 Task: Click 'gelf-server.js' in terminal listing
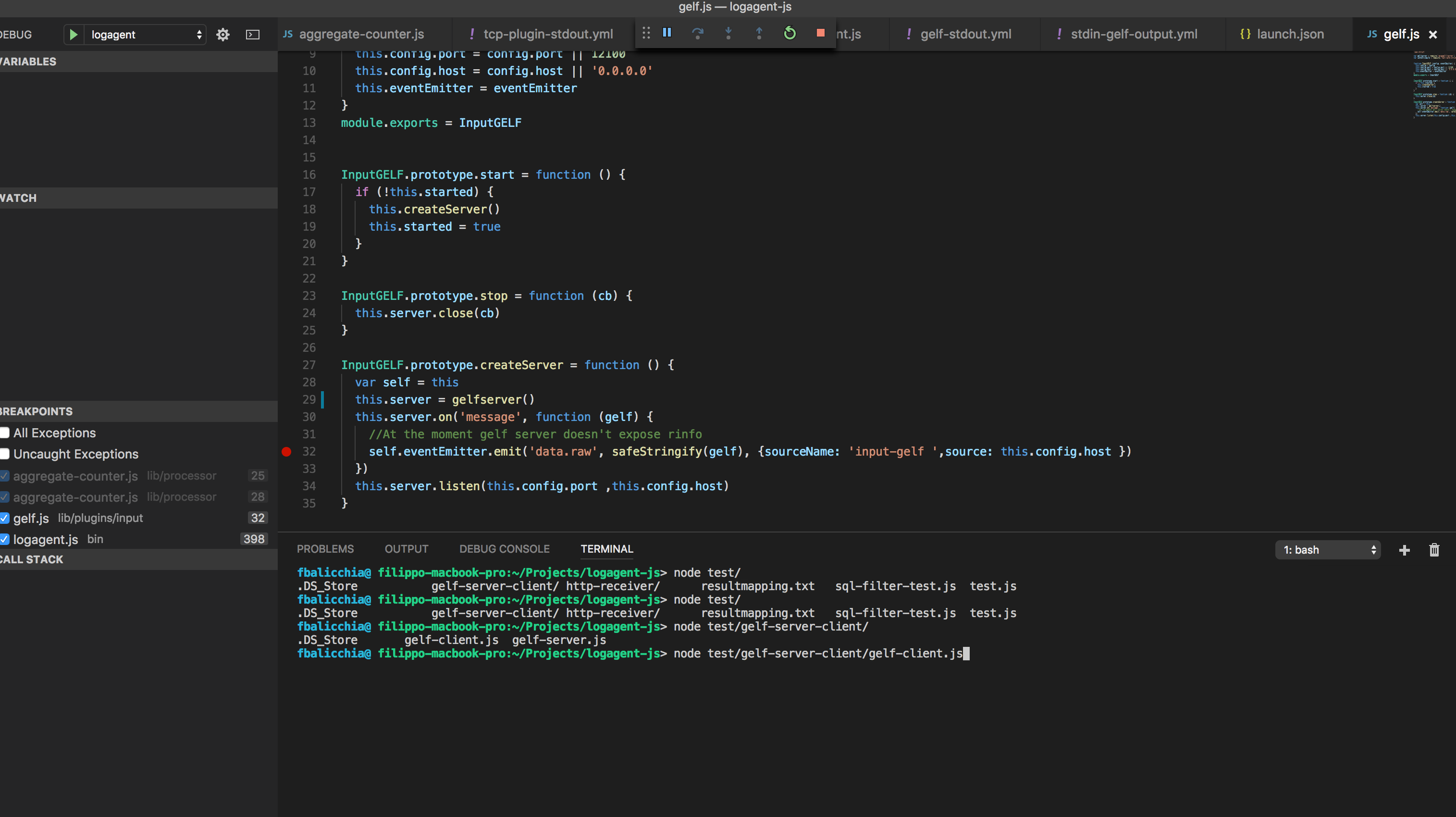[x=559, y=640]
